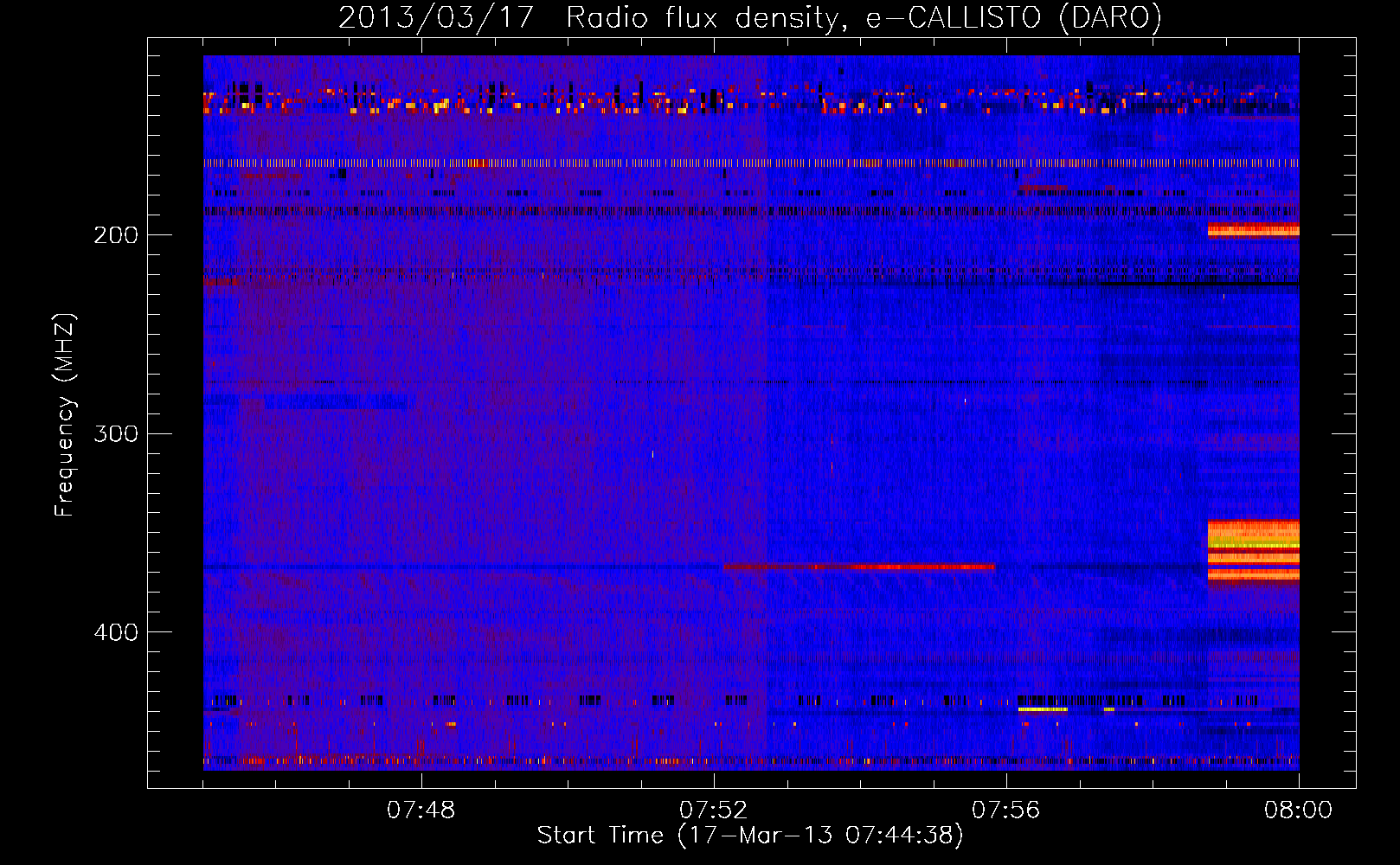Click the short yellow line near 440 MHz
The height and width of the screenshot is (865, 1400).
(1043, 709)
